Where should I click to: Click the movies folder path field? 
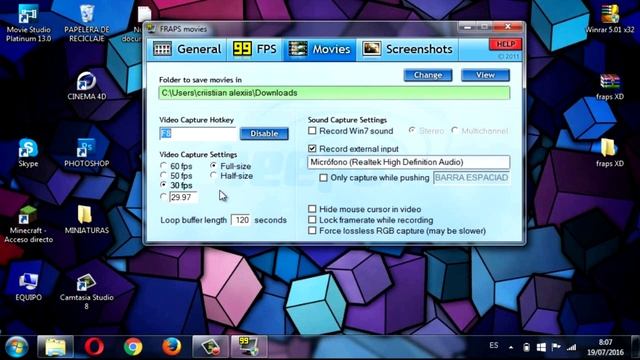(x=334, y=93)
